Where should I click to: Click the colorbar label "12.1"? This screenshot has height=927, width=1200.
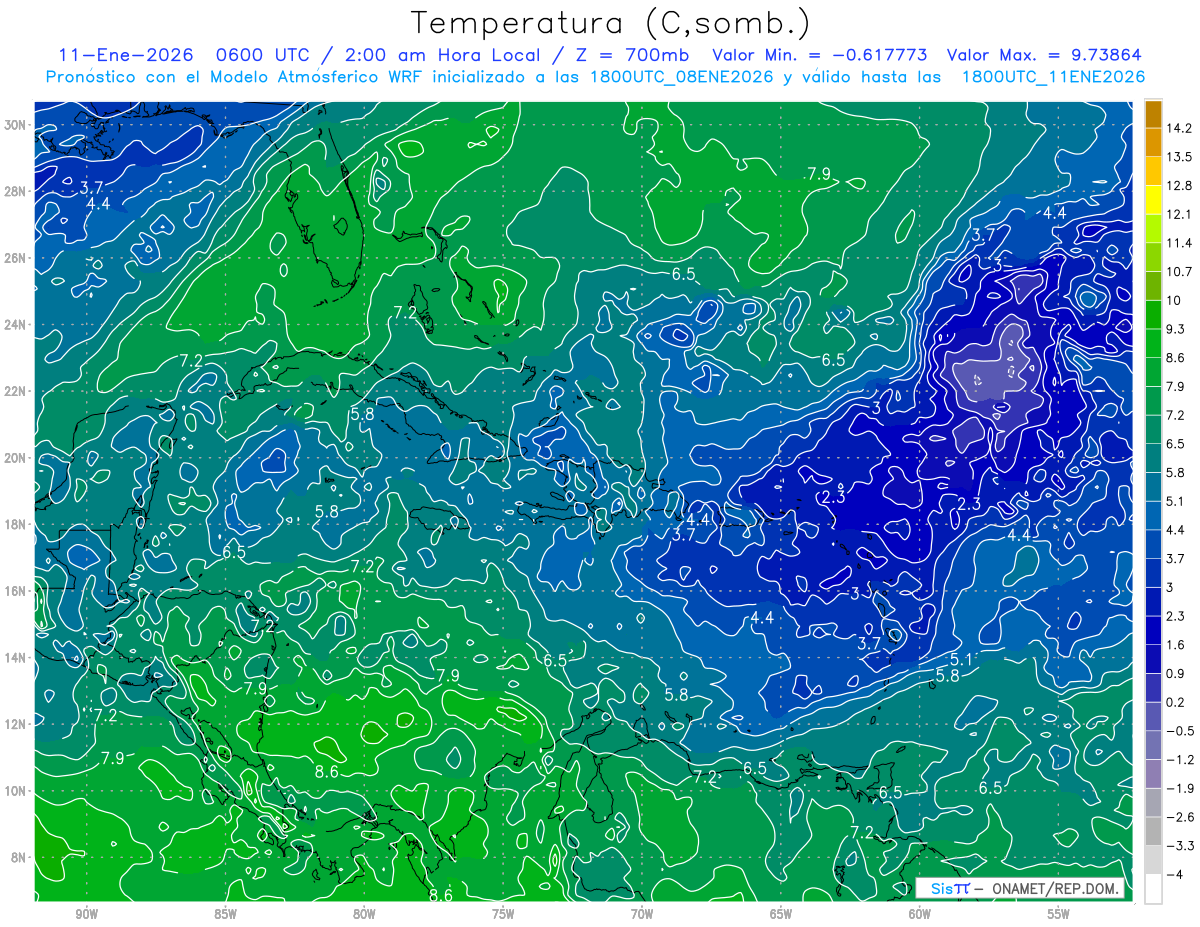click(x=1179, y=215)
